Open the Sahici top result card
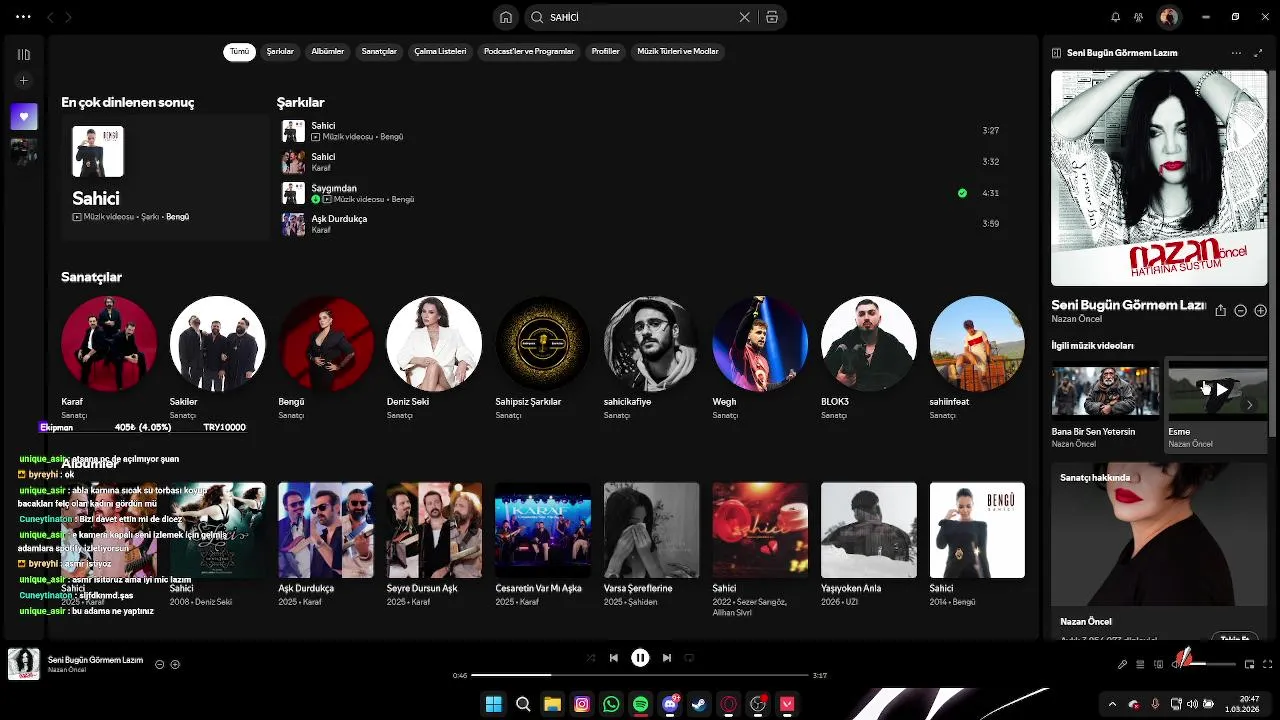The height and width of the screenshot is (720, 1280). click(165, 178)
